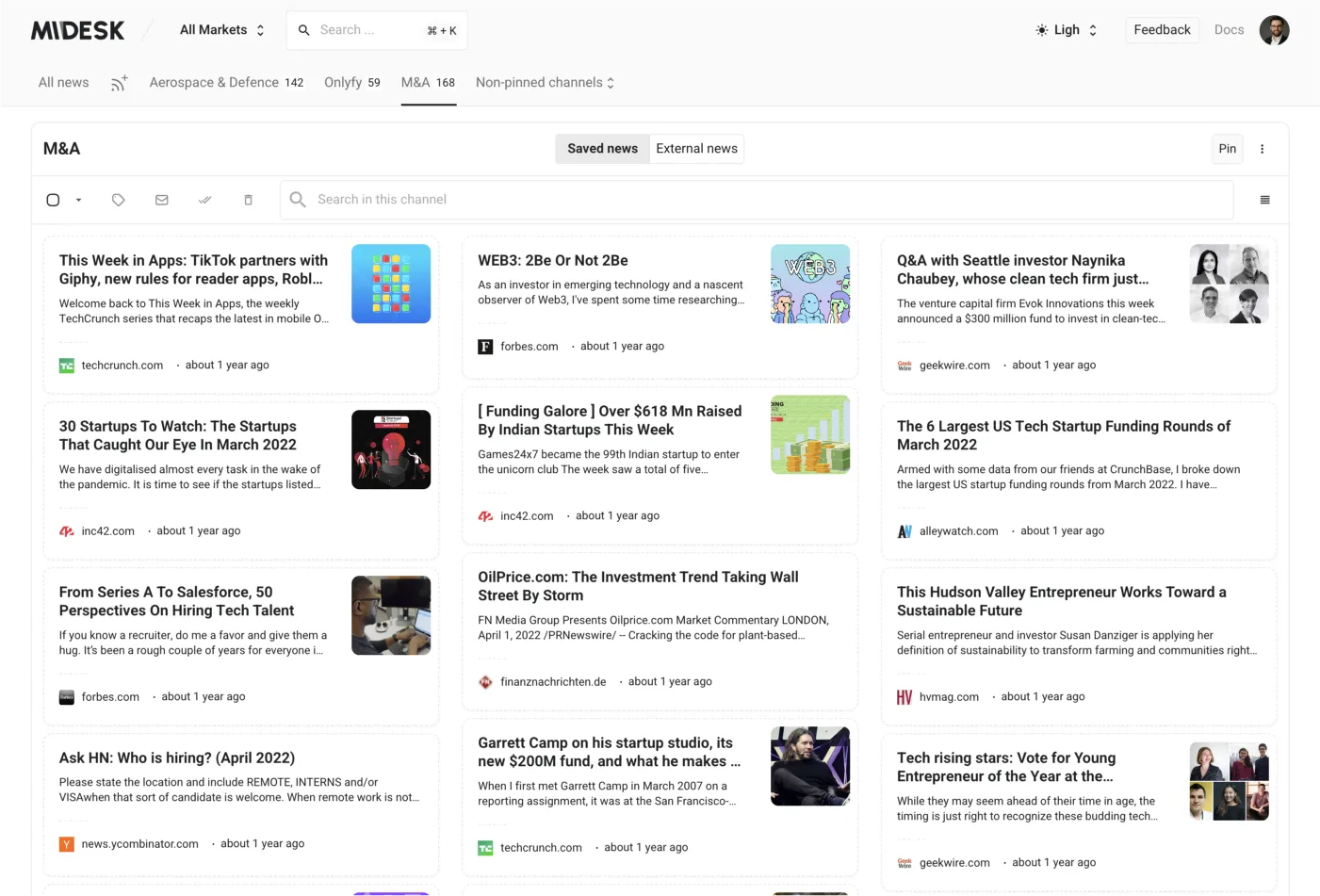Click the forbes.com favicon under WEB3 article

485,347
